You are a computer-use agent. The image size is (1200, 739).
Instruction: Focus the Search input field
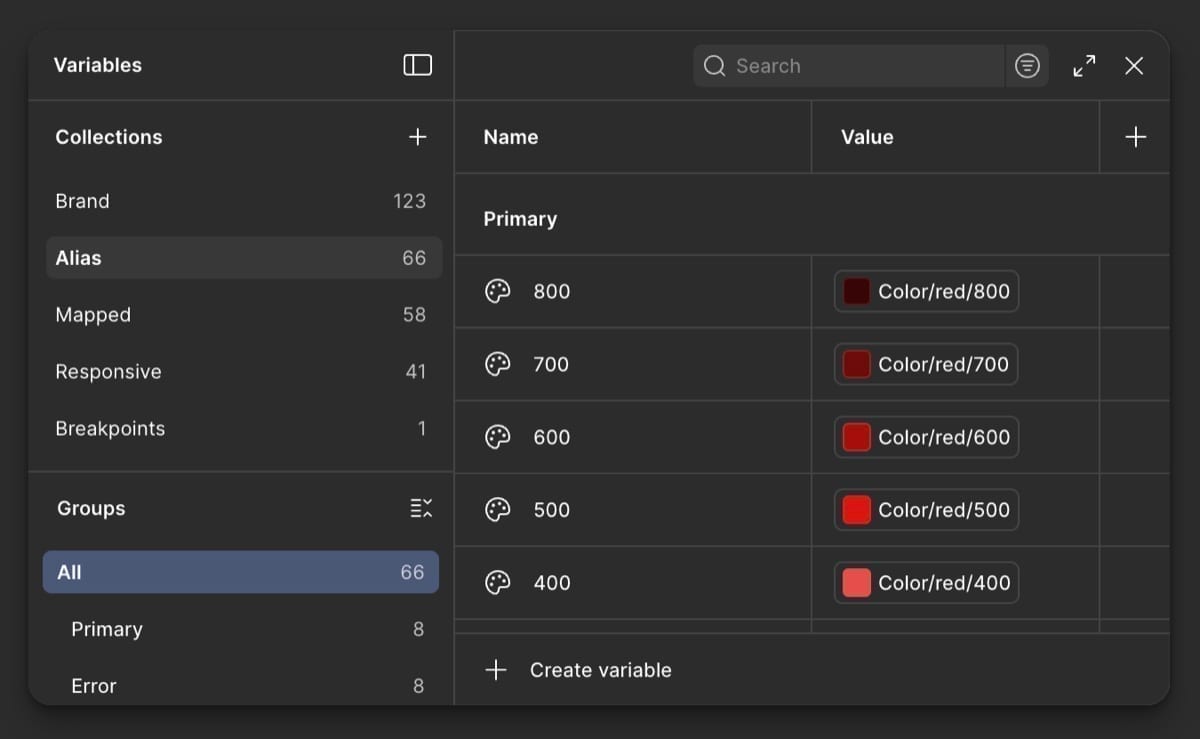click(849, 66)
